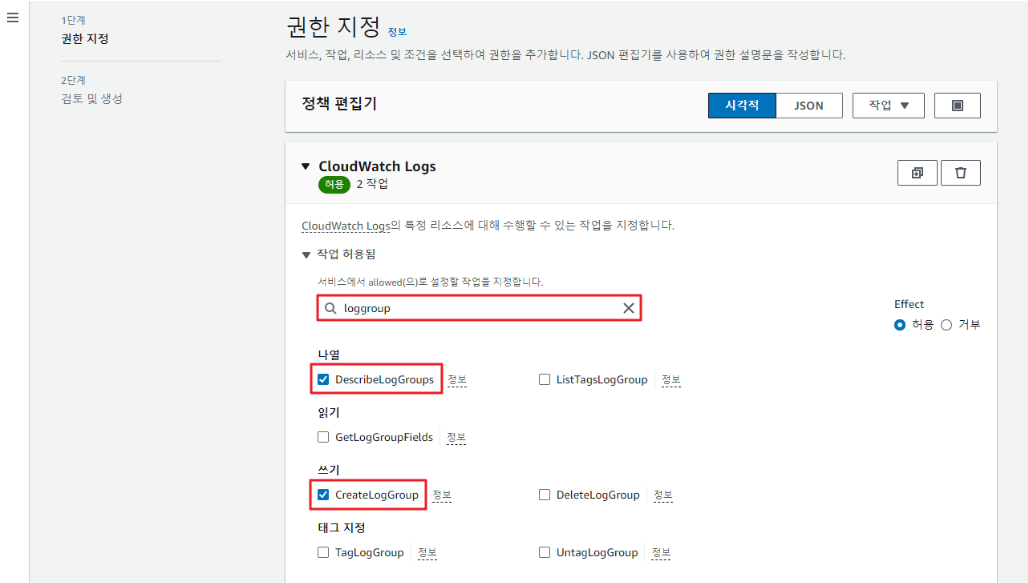Go to step 2 검토 및 생성
The height and width of the screenshot is (583, 1028).
[92, 99]
